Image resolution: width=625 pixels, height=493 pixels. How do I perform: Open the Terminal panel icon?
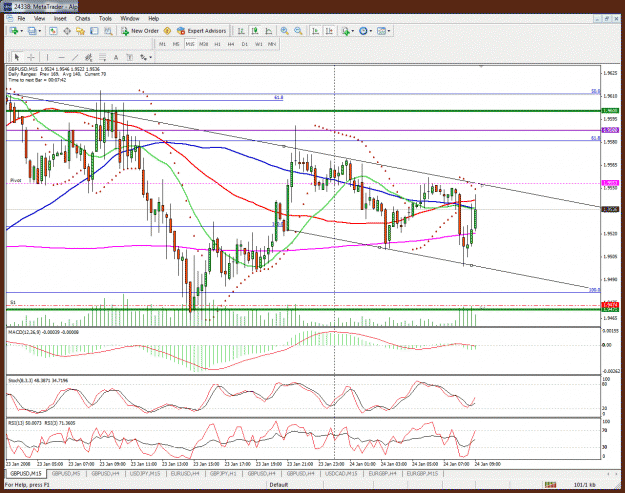pos(94,31)
